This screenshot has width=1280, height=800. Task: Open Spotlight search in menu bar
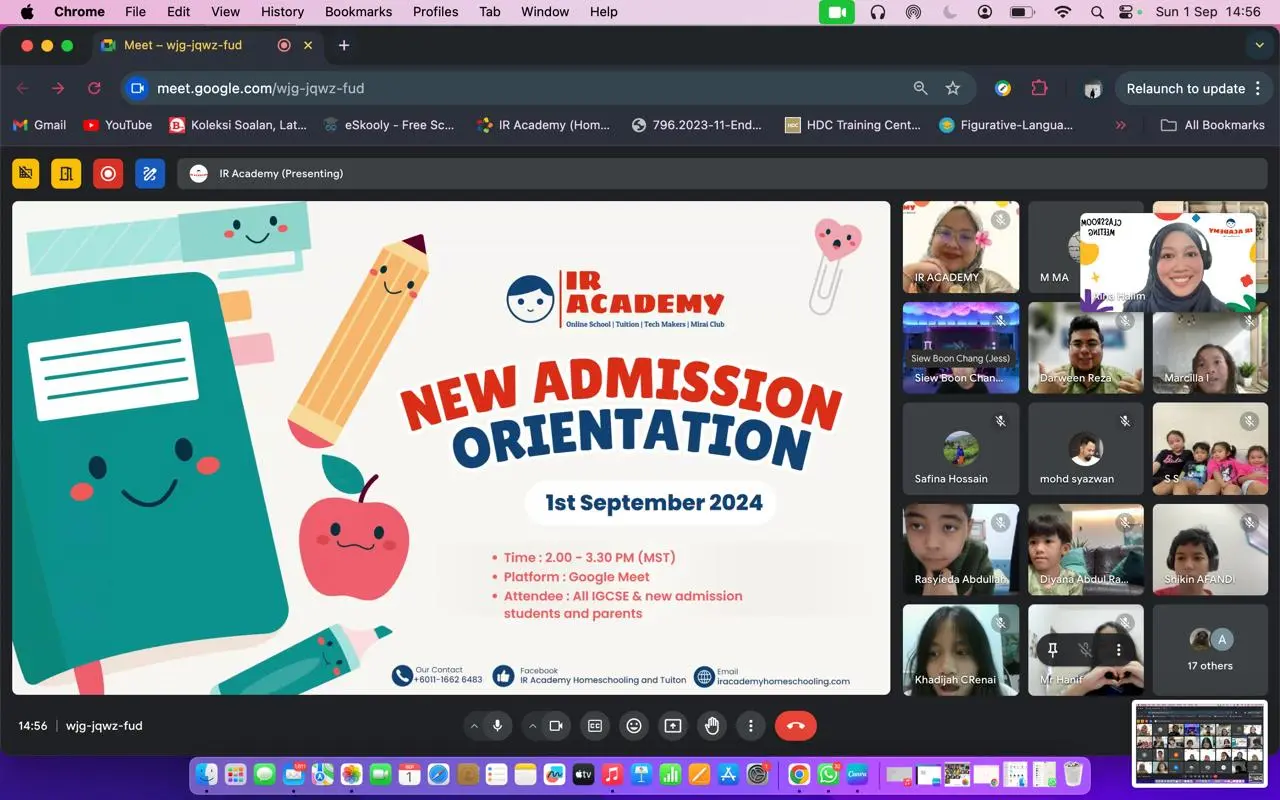pyautogui.click(x=1098, y=12)
